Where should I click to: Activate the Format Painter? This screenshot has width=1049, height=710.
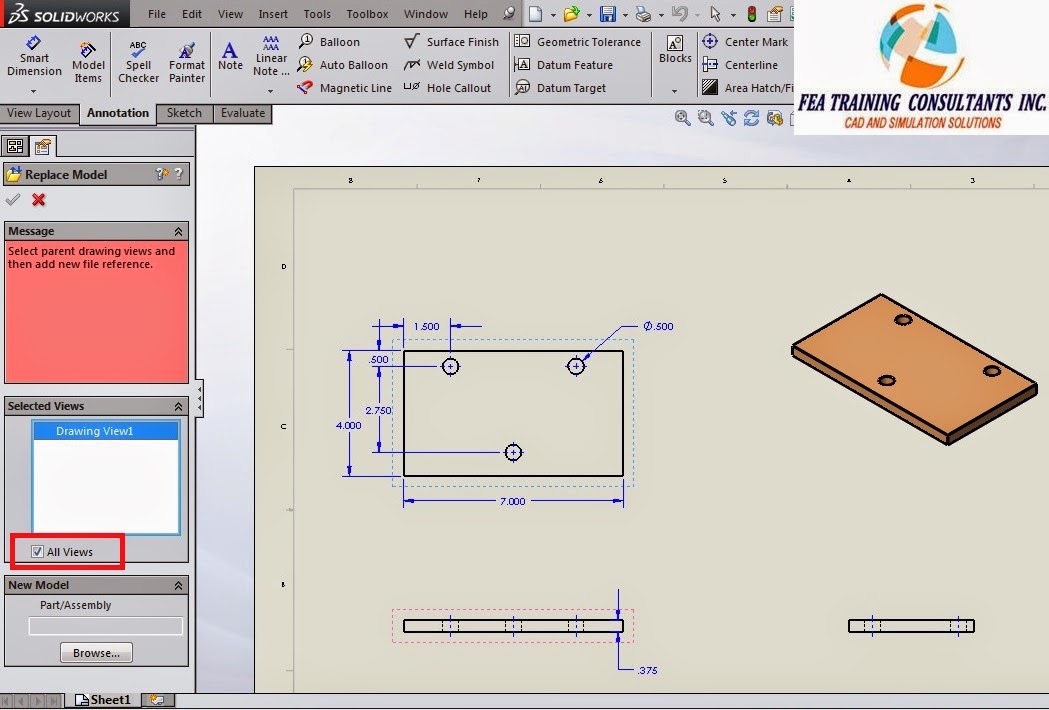coord(187,62)
